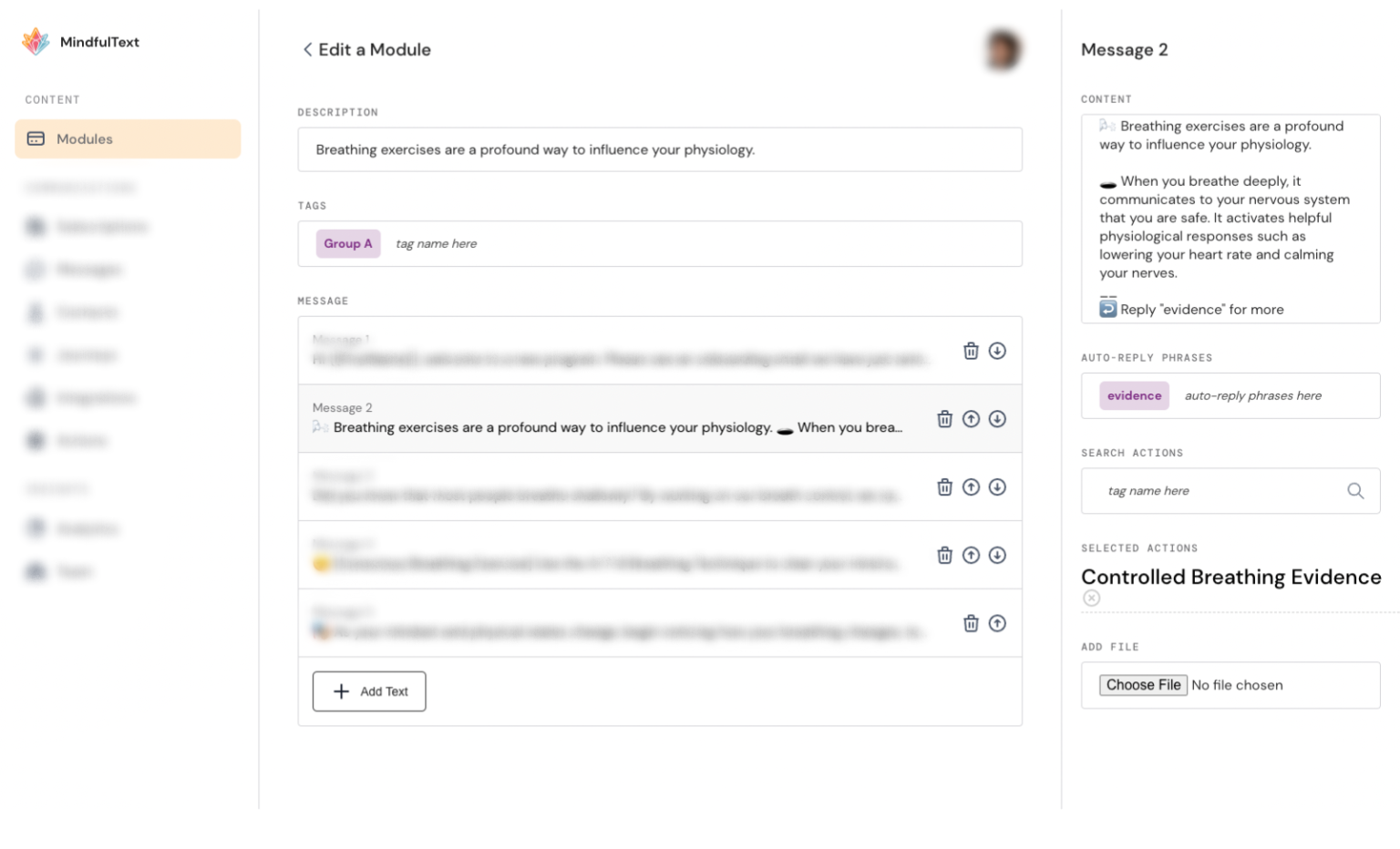Move Message 2 up with arrow icon
1400x849 pixels.
pyautogui.click(x=972, y=419)
